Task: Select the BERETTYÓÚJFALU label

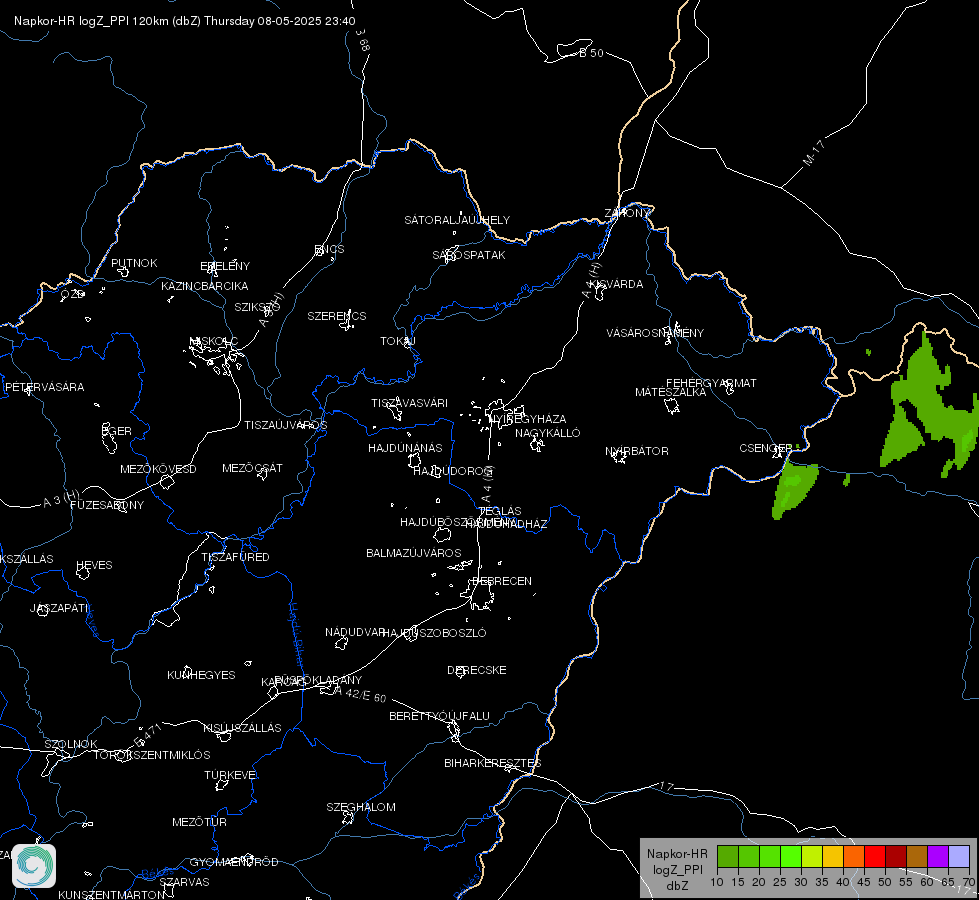Action: point(439,716)
